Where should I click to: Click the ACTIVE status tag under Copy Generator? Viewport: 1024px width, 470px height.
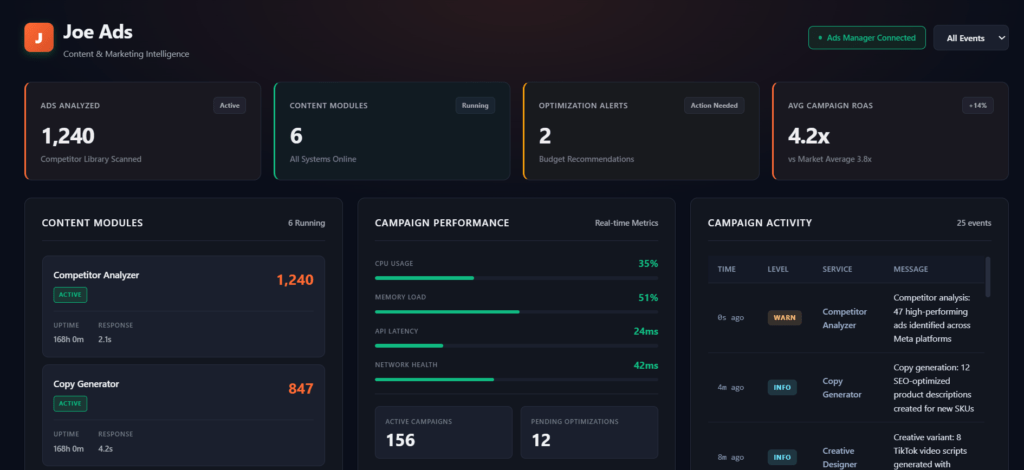click(x=70, y=404)
